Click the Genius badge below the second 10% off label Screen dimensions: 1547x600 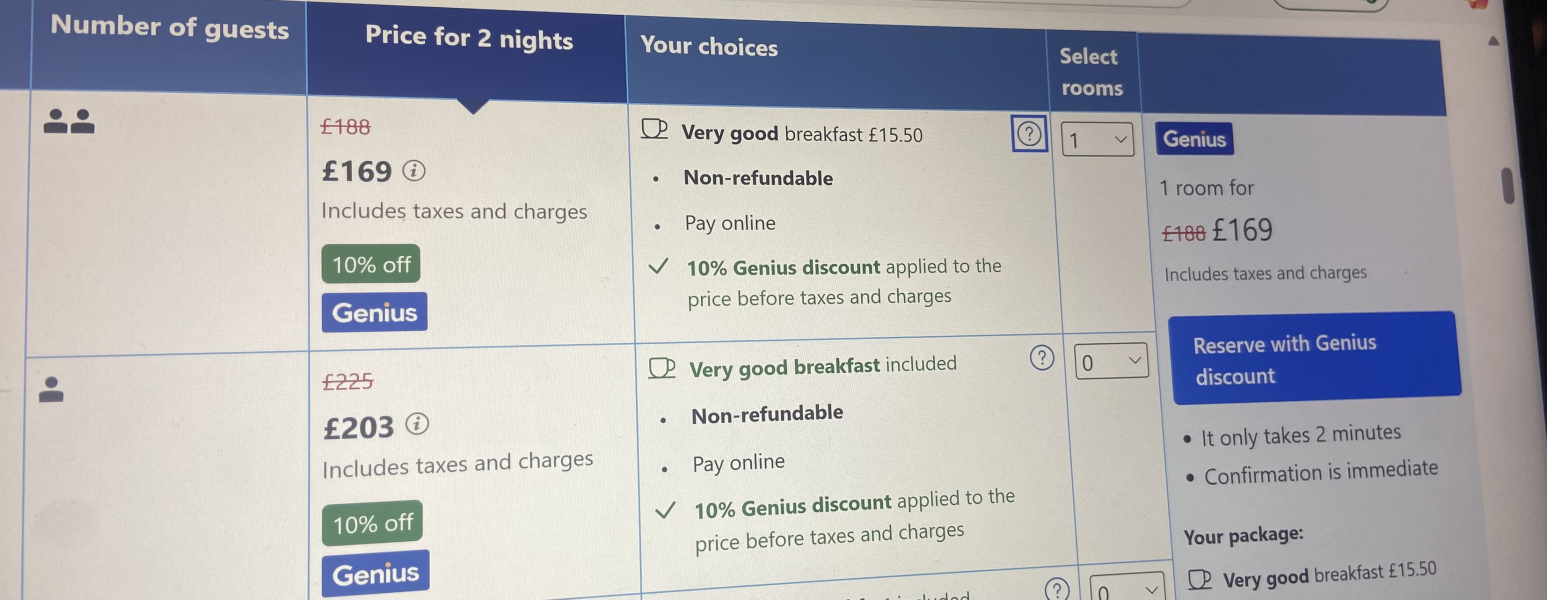[x=376, y=571]
